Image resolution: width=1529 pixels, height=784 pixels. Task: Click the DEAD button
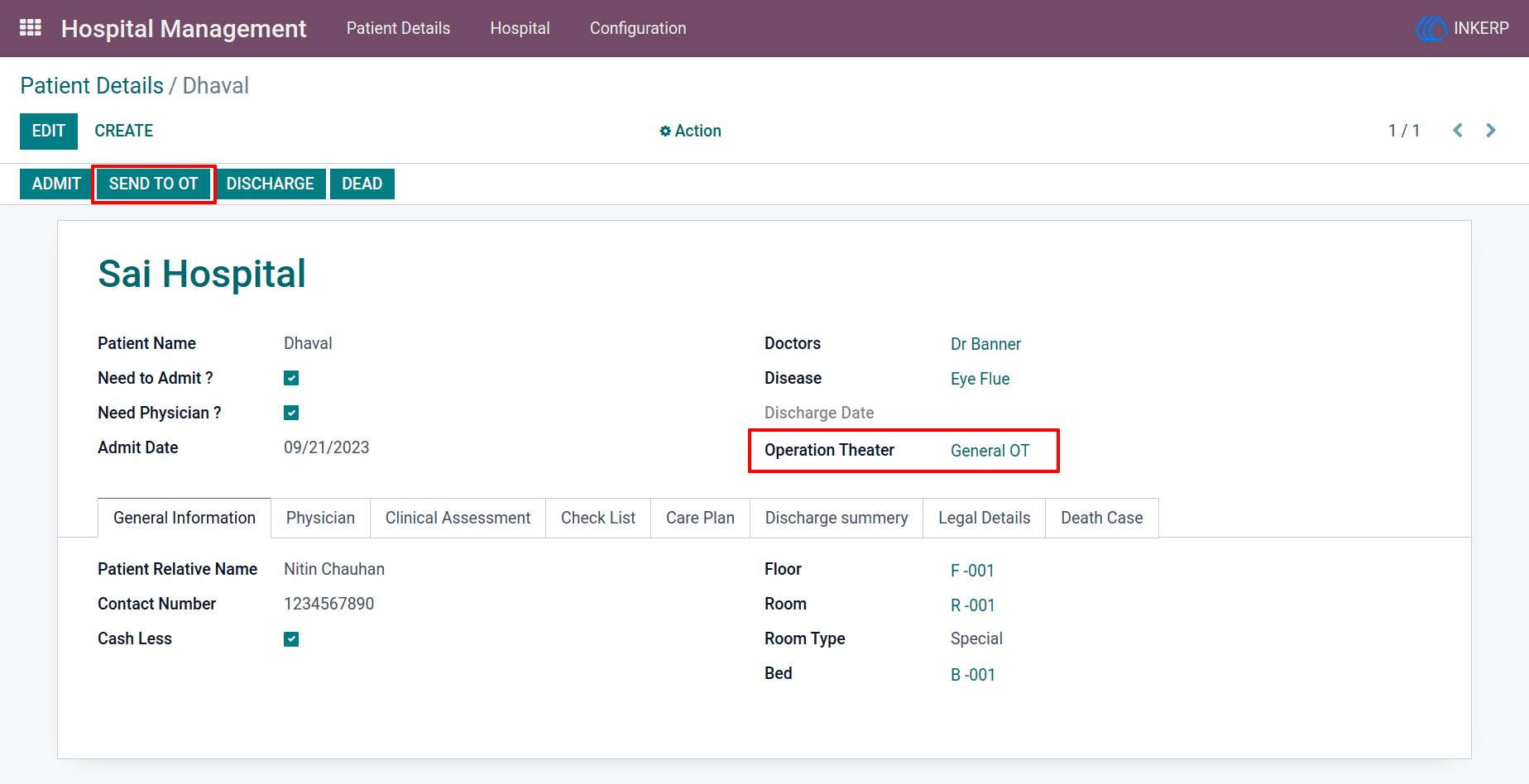362,184
